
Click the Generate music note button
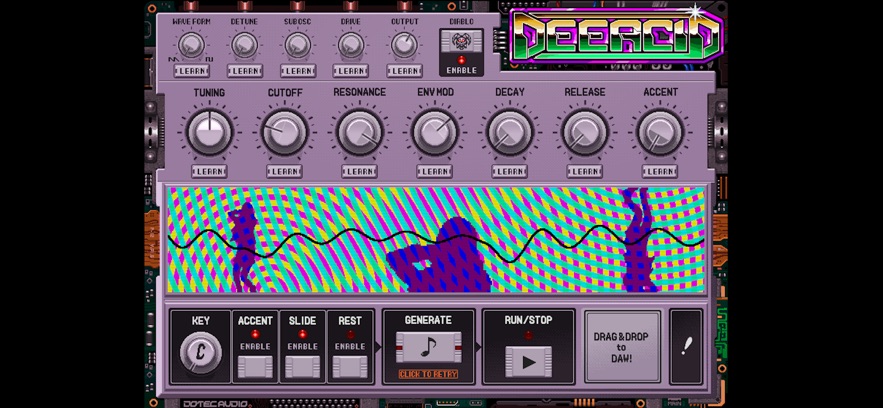[429, 347]
